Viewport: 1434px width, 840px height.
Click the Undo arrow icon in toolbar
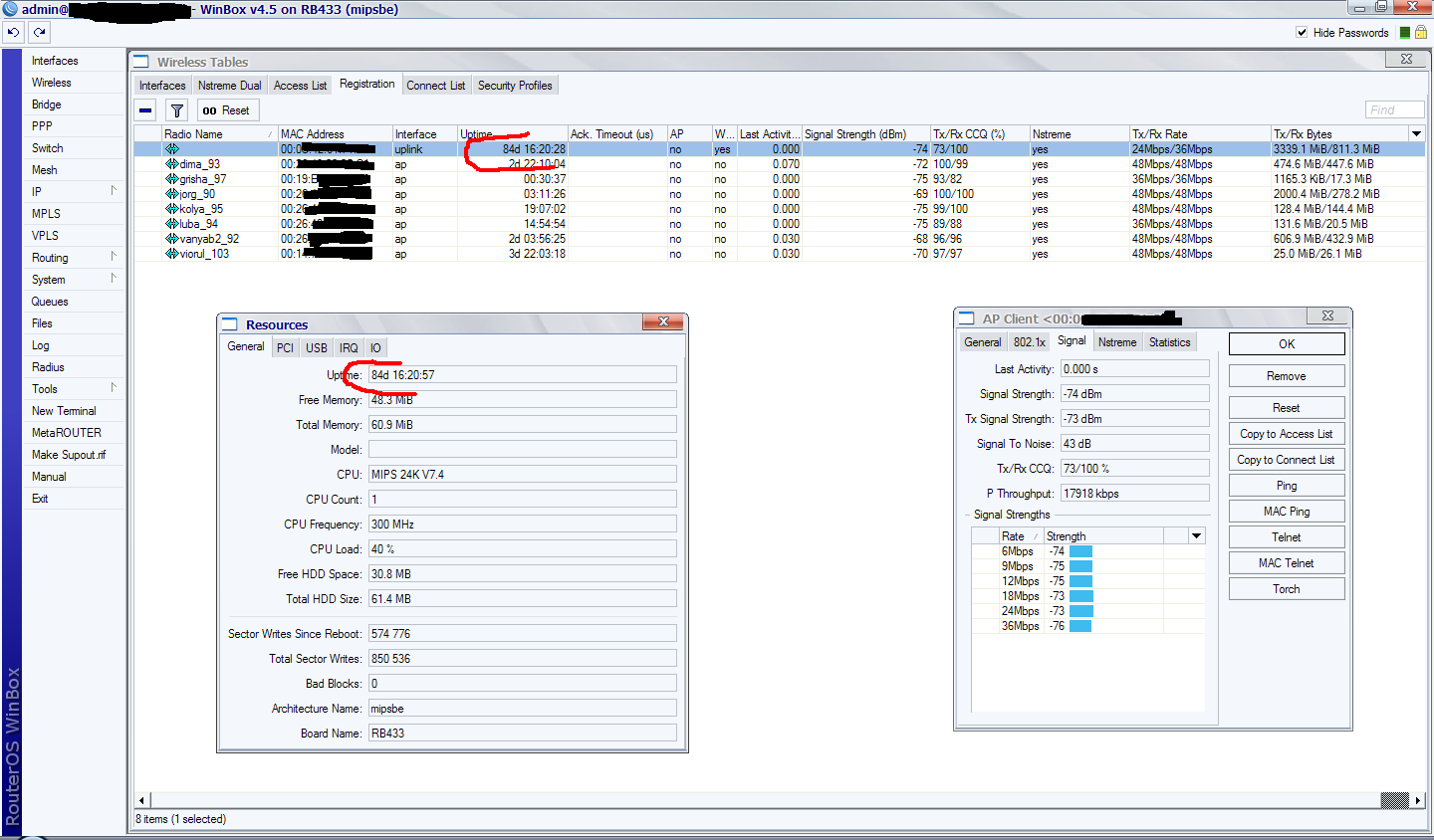[13, 32]
